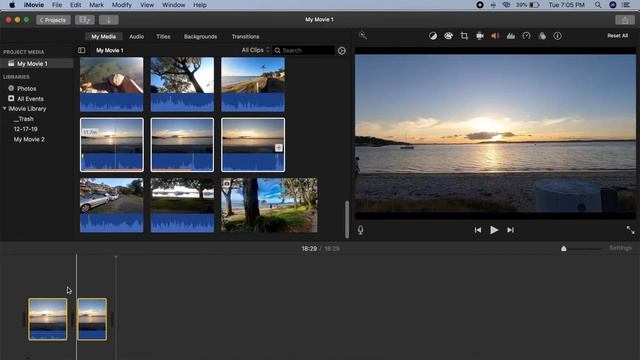The width and height of the screenshot is (640, 360).
Task: Skip to previous clip in viewer
Action: 478,230
